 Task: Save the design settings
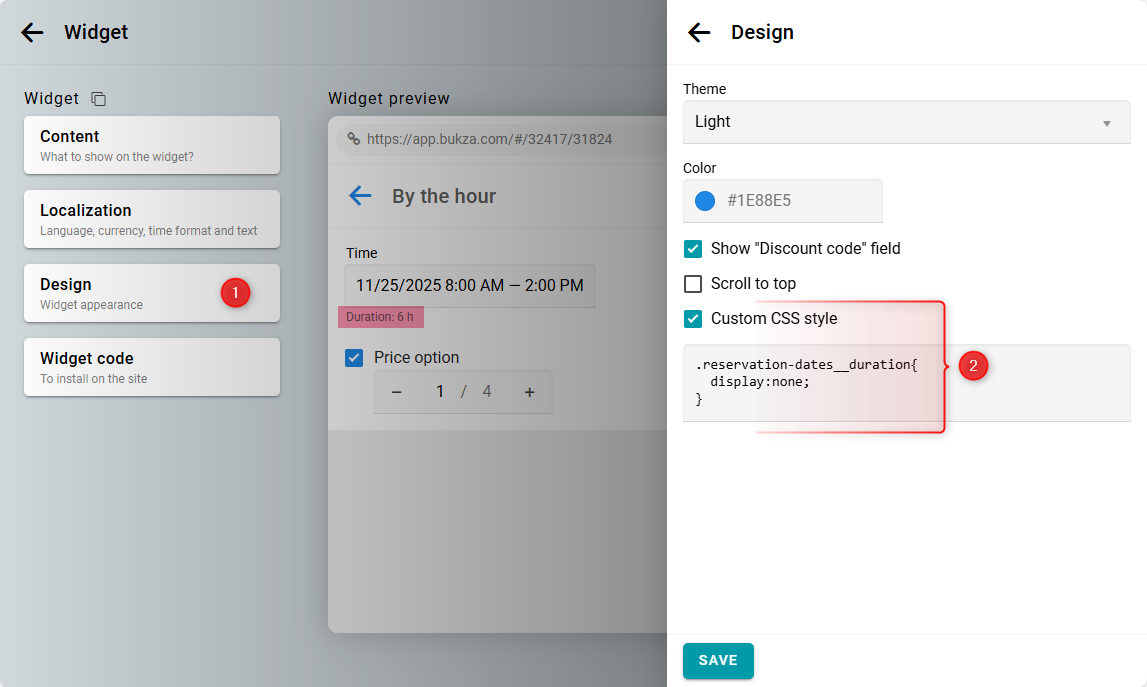[x=718, y=661]
